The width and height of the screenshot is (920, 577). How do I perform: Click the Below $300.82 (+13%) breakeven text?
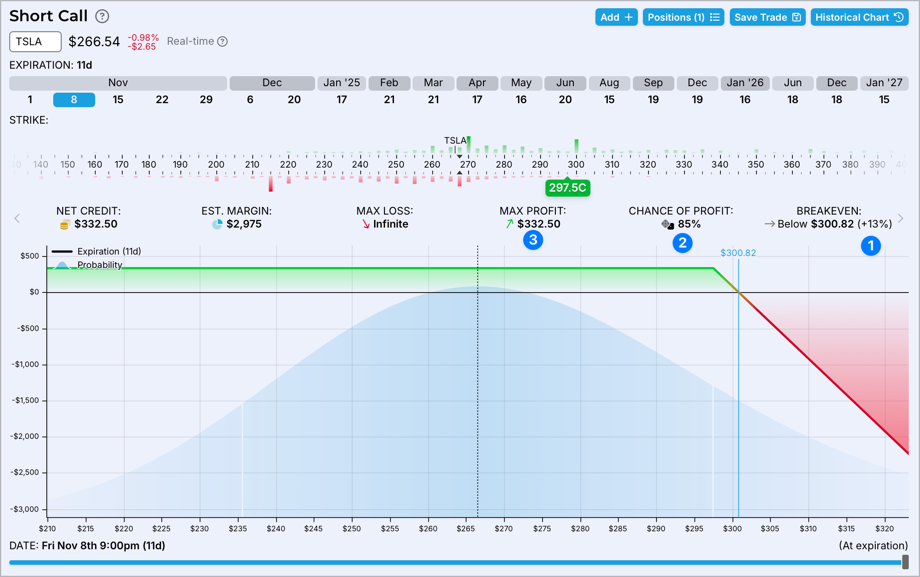834,224
